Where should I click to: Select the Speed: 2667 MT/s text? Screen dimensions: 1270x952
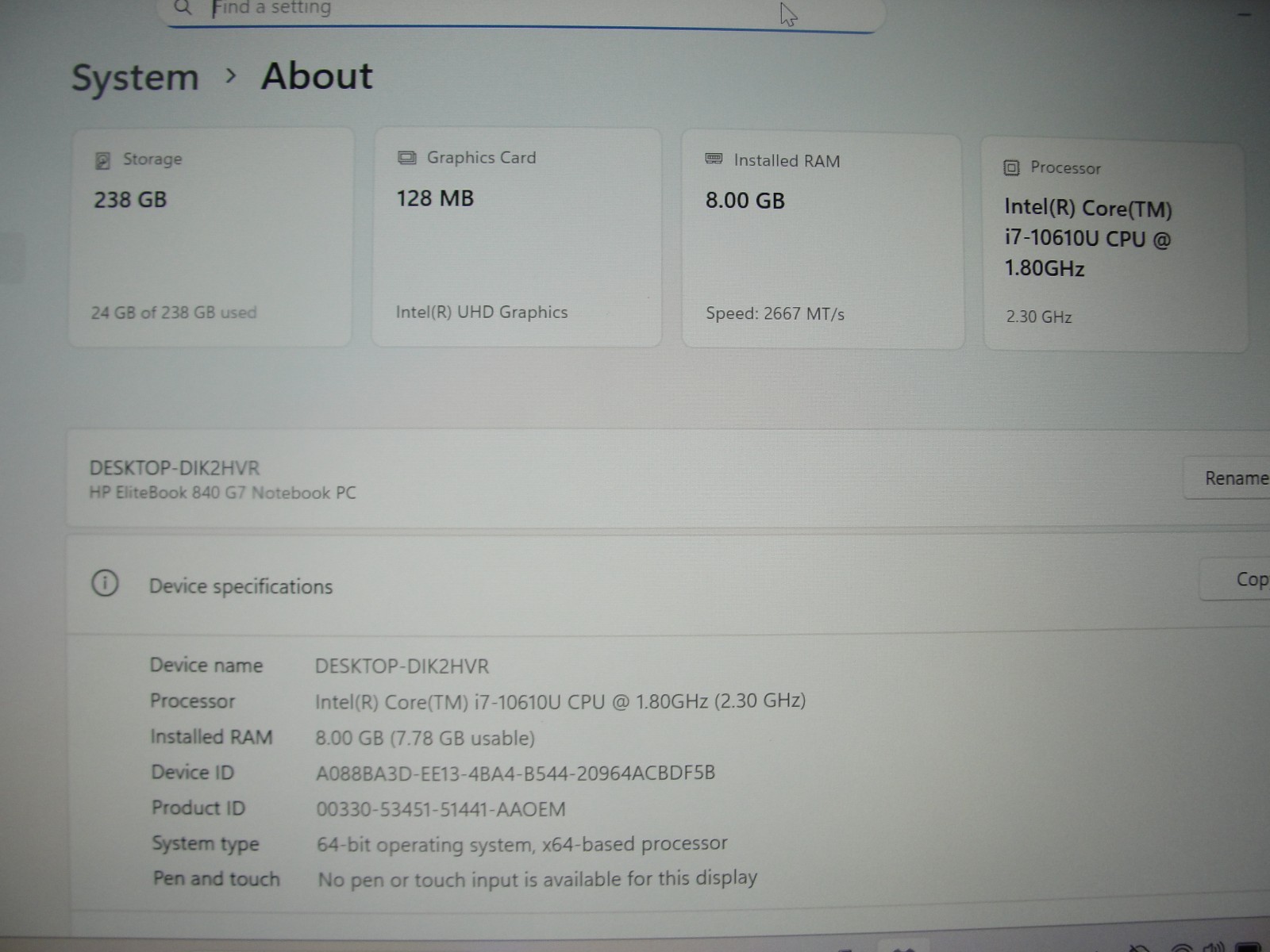[775, 313]
